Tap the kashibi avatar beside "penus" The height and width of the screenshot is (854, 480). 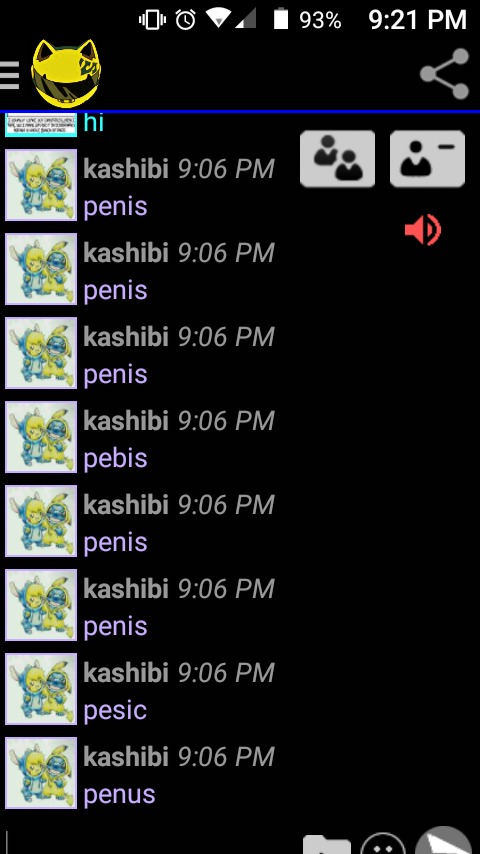coord(41,773)
